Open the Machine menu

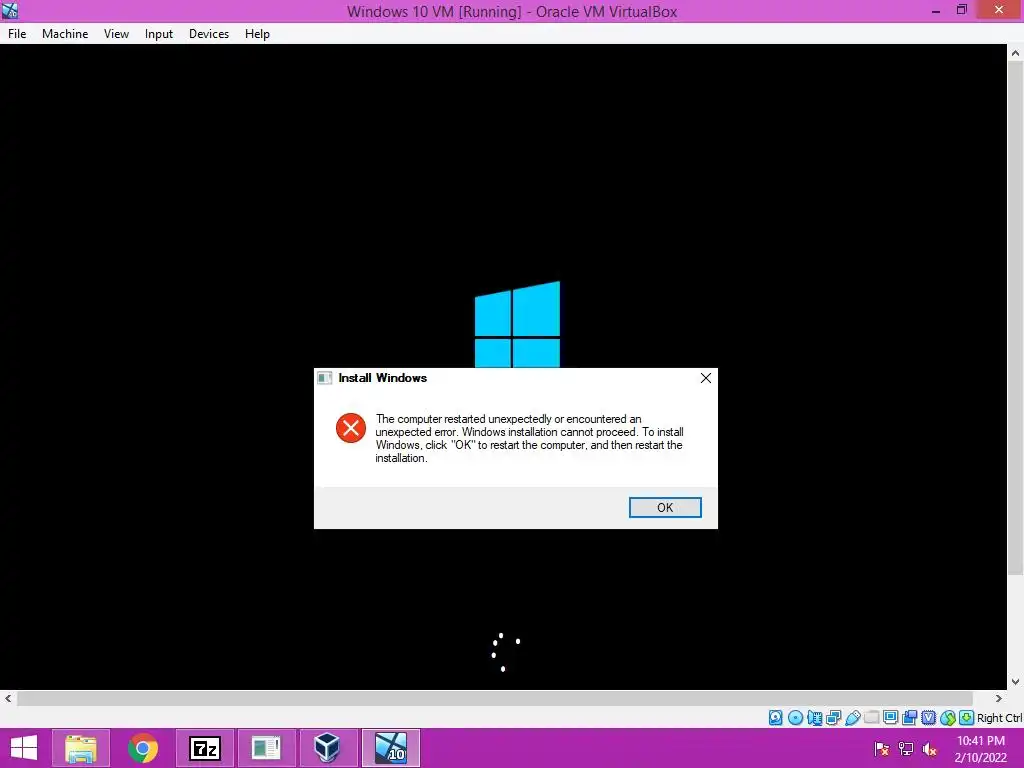65,34
